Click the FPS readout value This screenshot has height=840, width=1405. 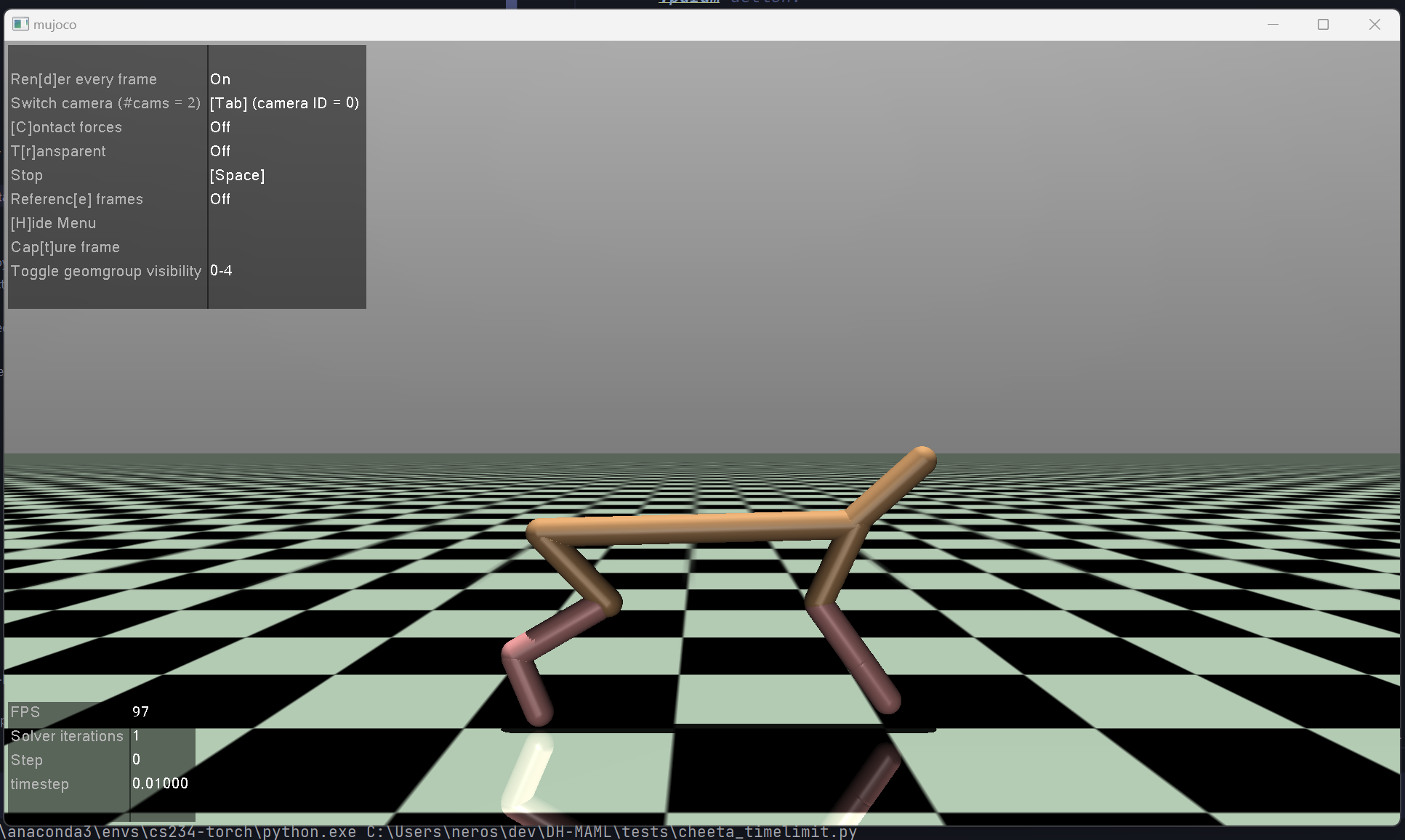tap(140, 712)
